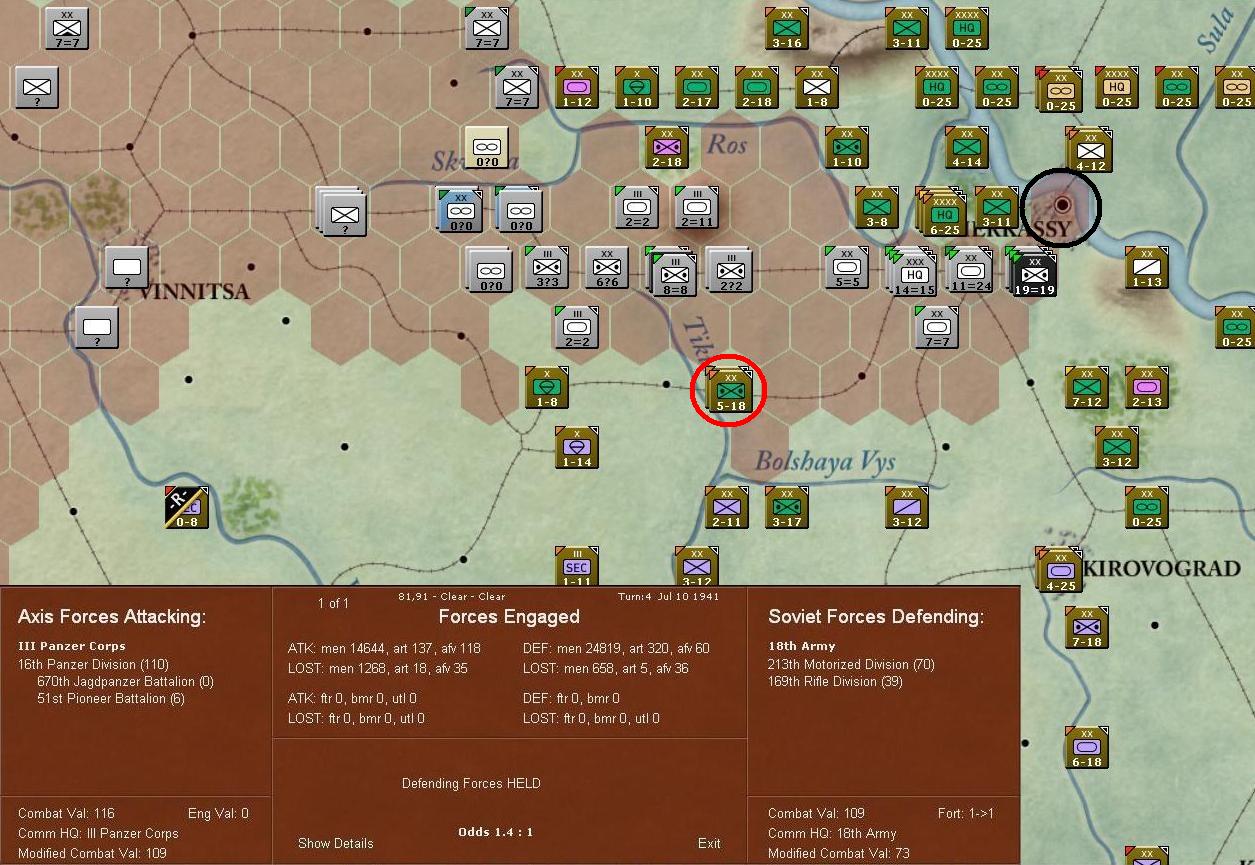Select the purple 2-11 infantry division

point(727,507)
